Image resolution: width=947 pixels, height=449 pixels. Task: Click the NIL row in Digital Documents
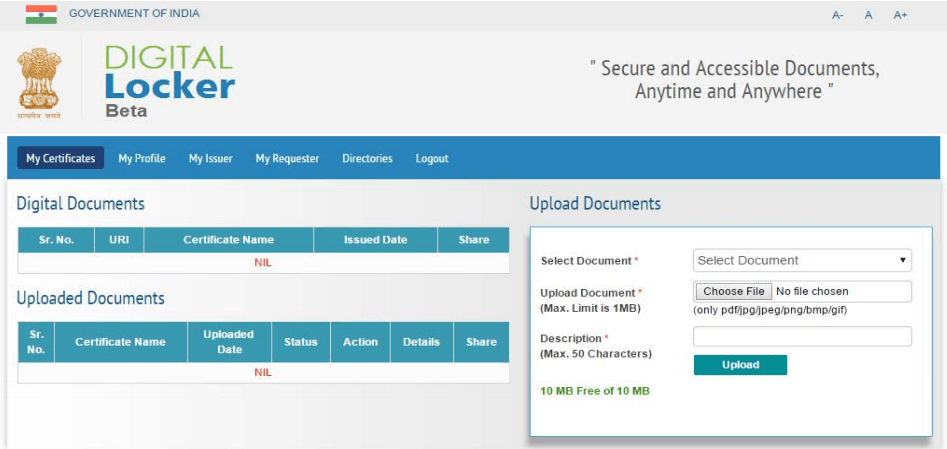click(x=263, y=263)
